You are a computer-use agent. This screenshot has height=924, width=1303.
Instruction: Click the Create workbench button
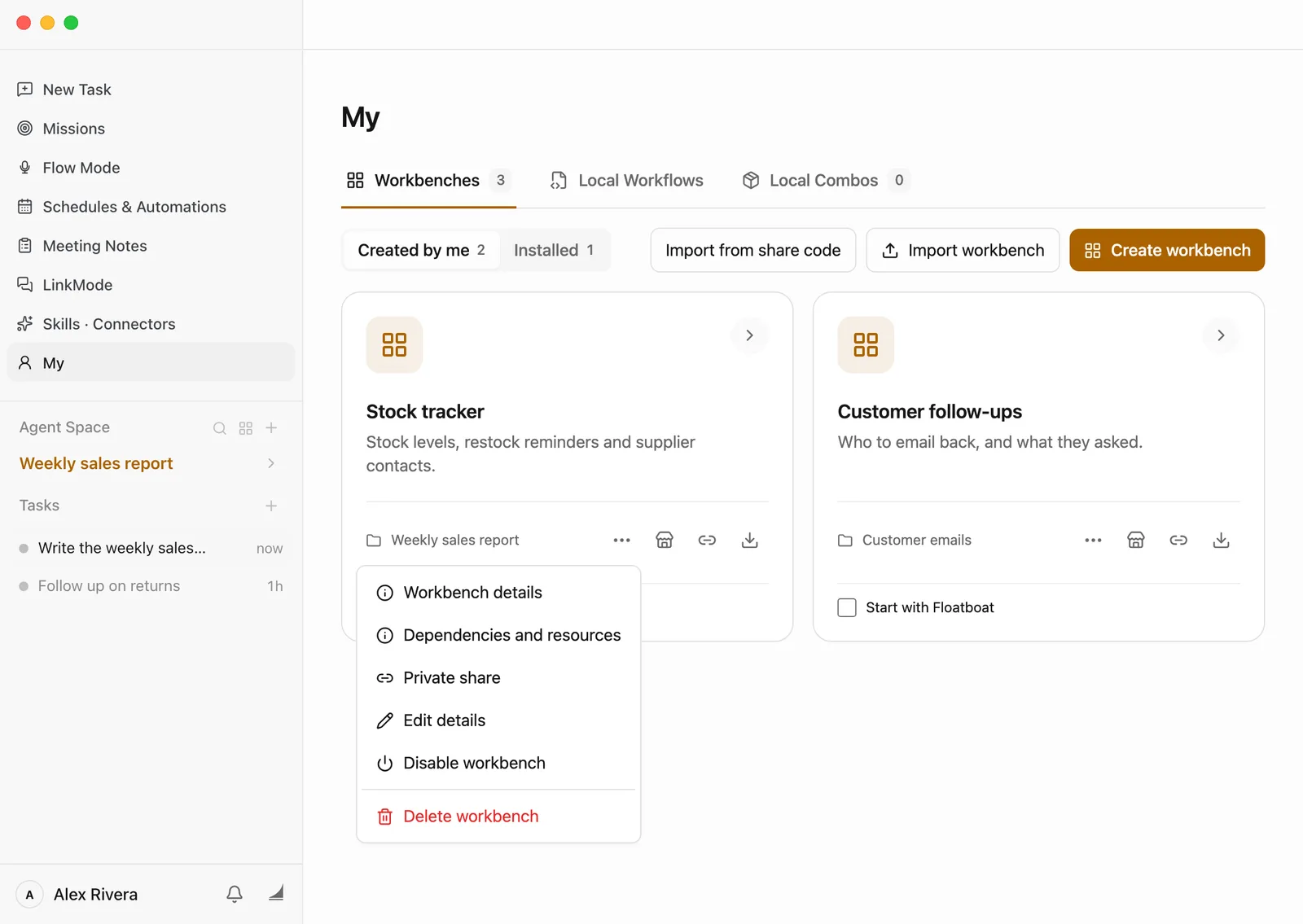1167,250
